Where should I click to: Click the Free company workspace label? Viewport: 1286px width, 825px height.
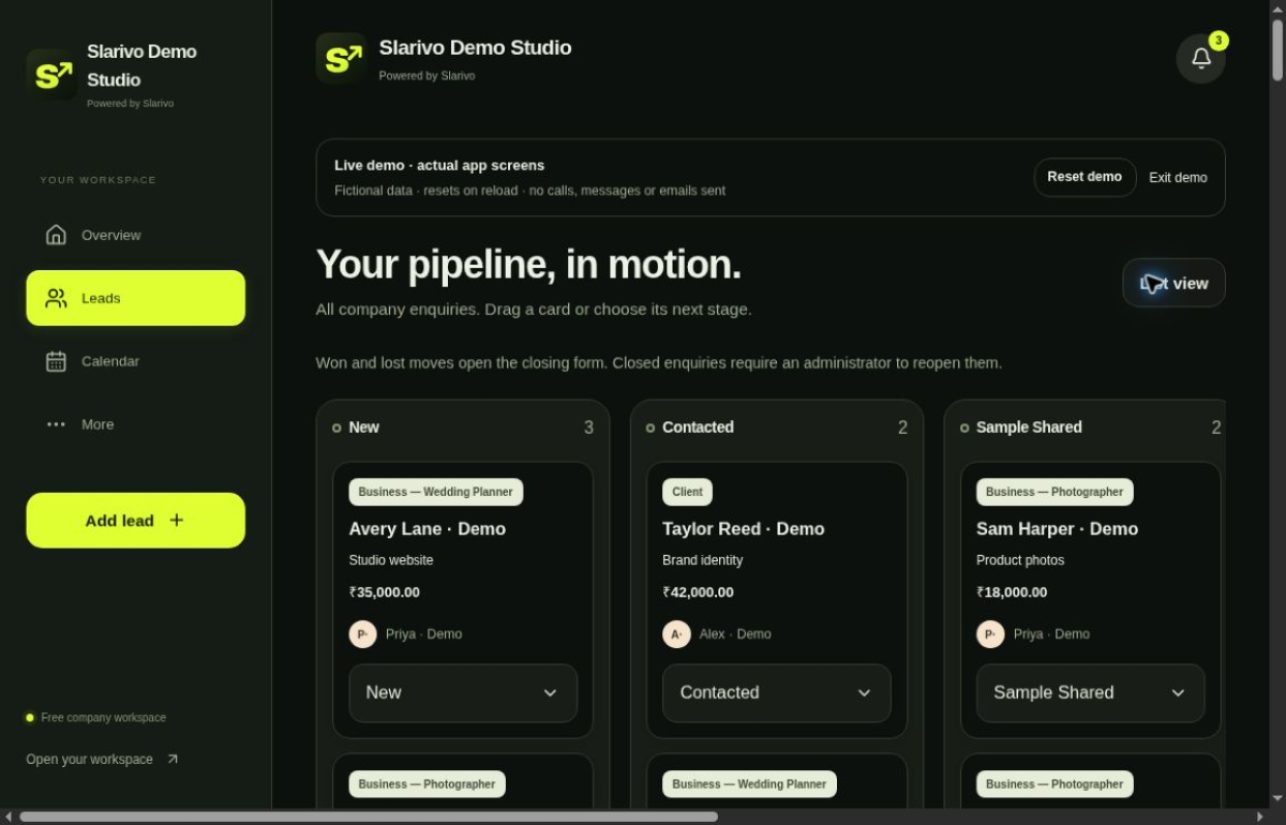(103, 718)
